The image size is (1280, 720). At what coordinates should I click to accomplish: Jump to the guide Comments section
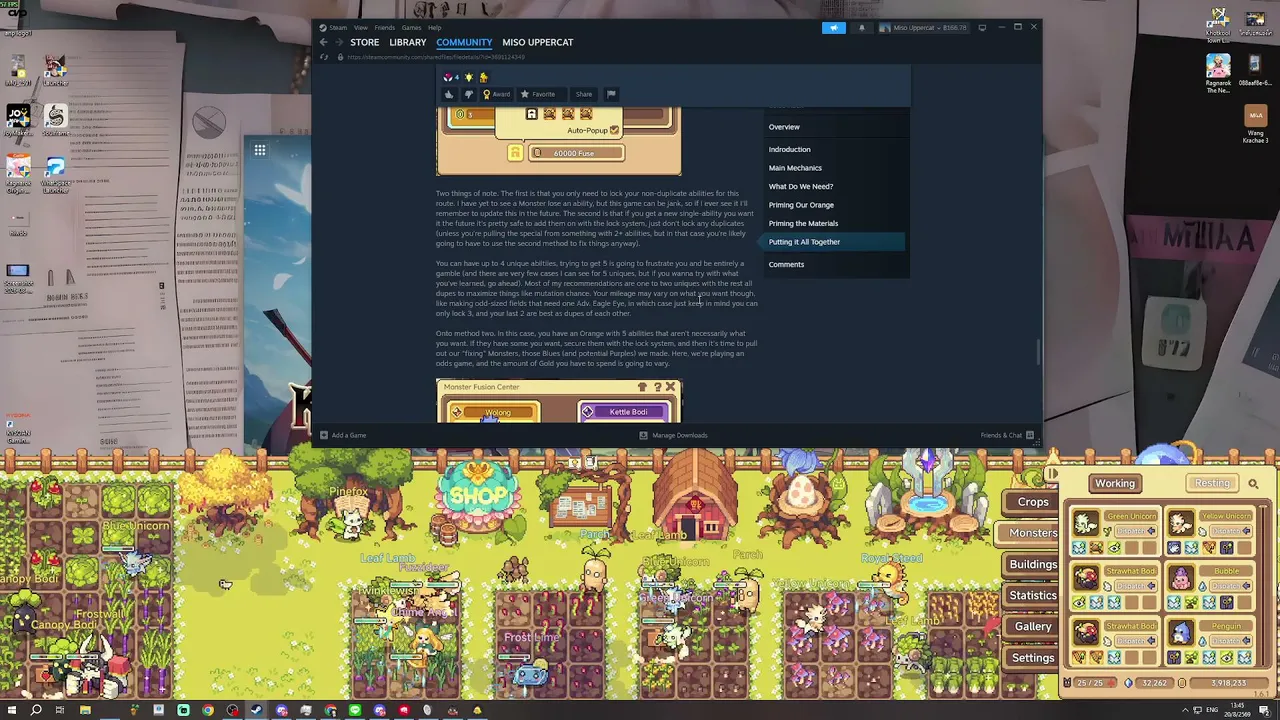786,264
